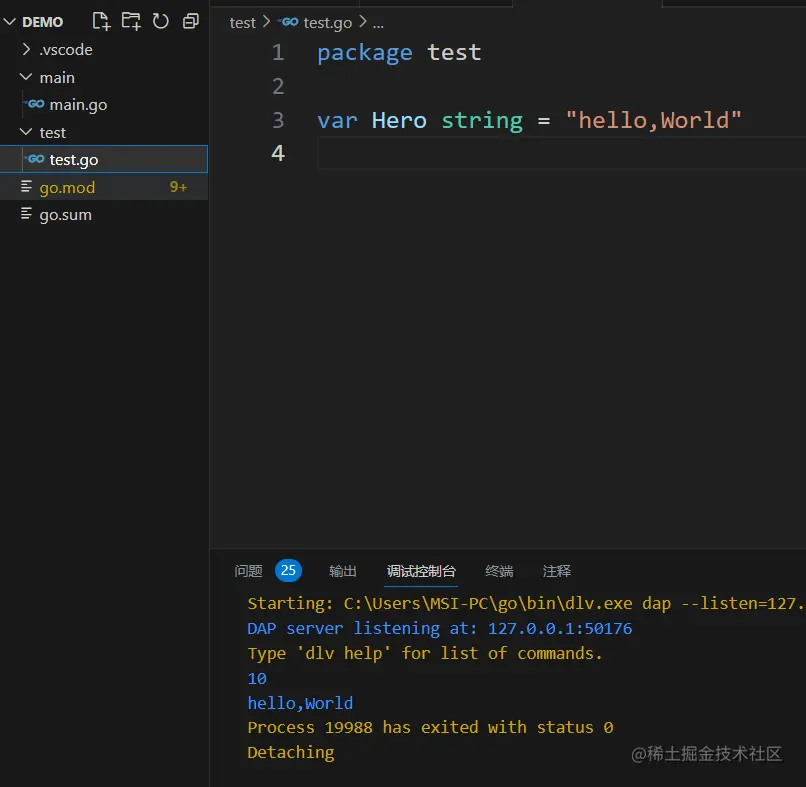Click line number 1 in the gutter

(278, 52)
